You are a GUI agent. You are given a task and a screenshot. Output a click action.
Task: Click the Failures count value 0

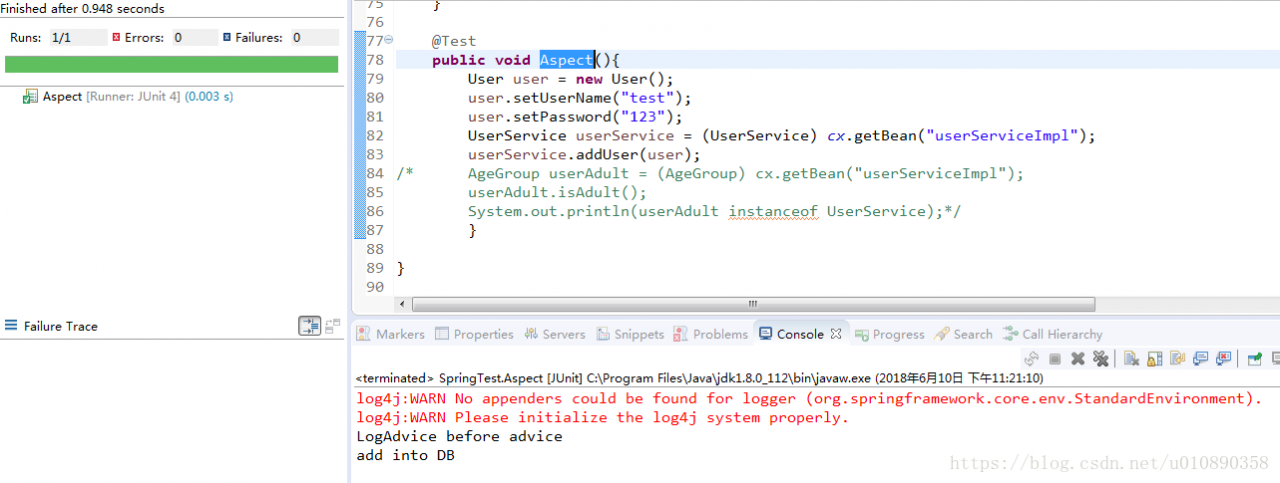tap(315, 37)
